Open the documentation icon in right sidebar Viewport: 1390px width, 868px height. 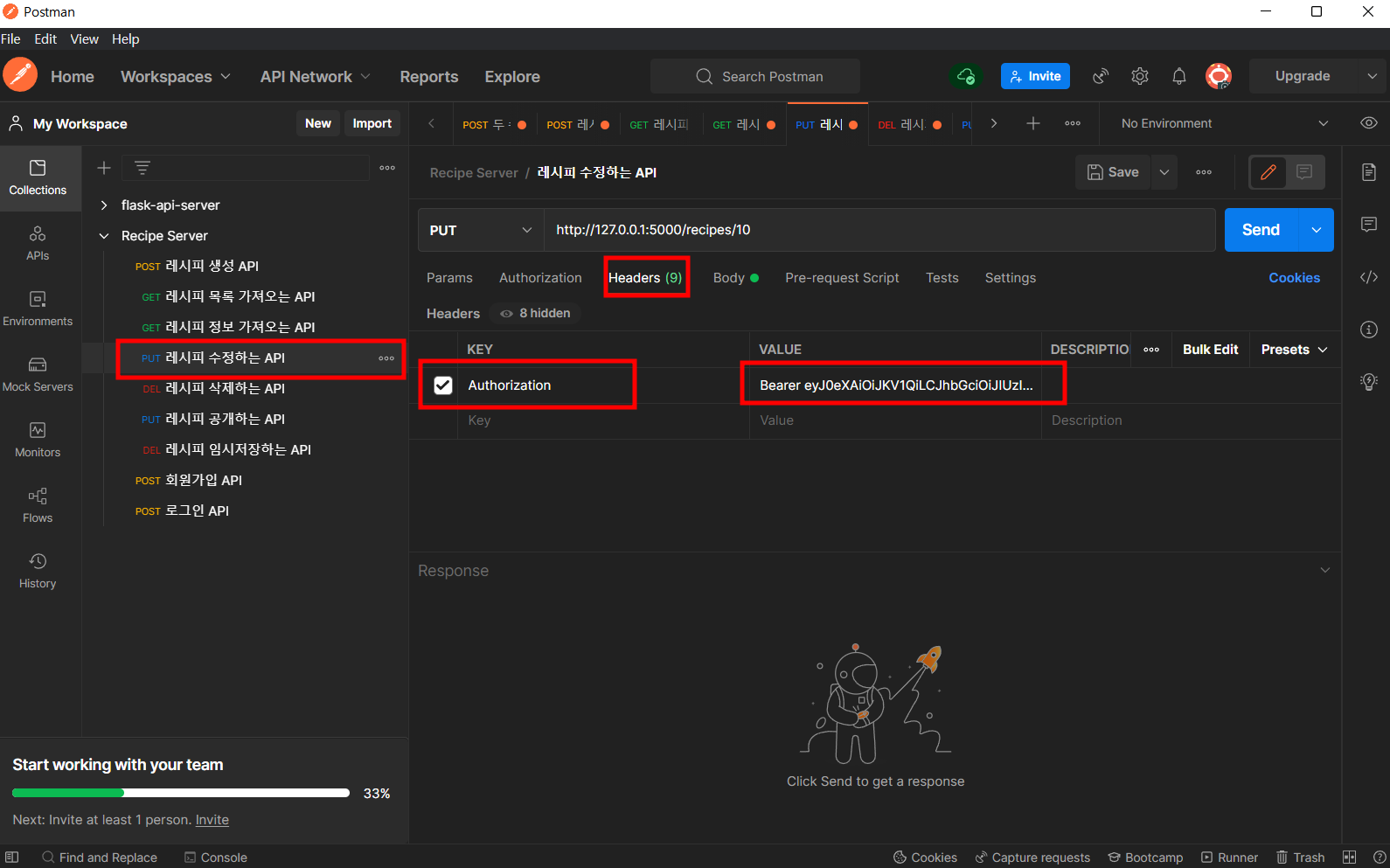tap(1369, 172)
